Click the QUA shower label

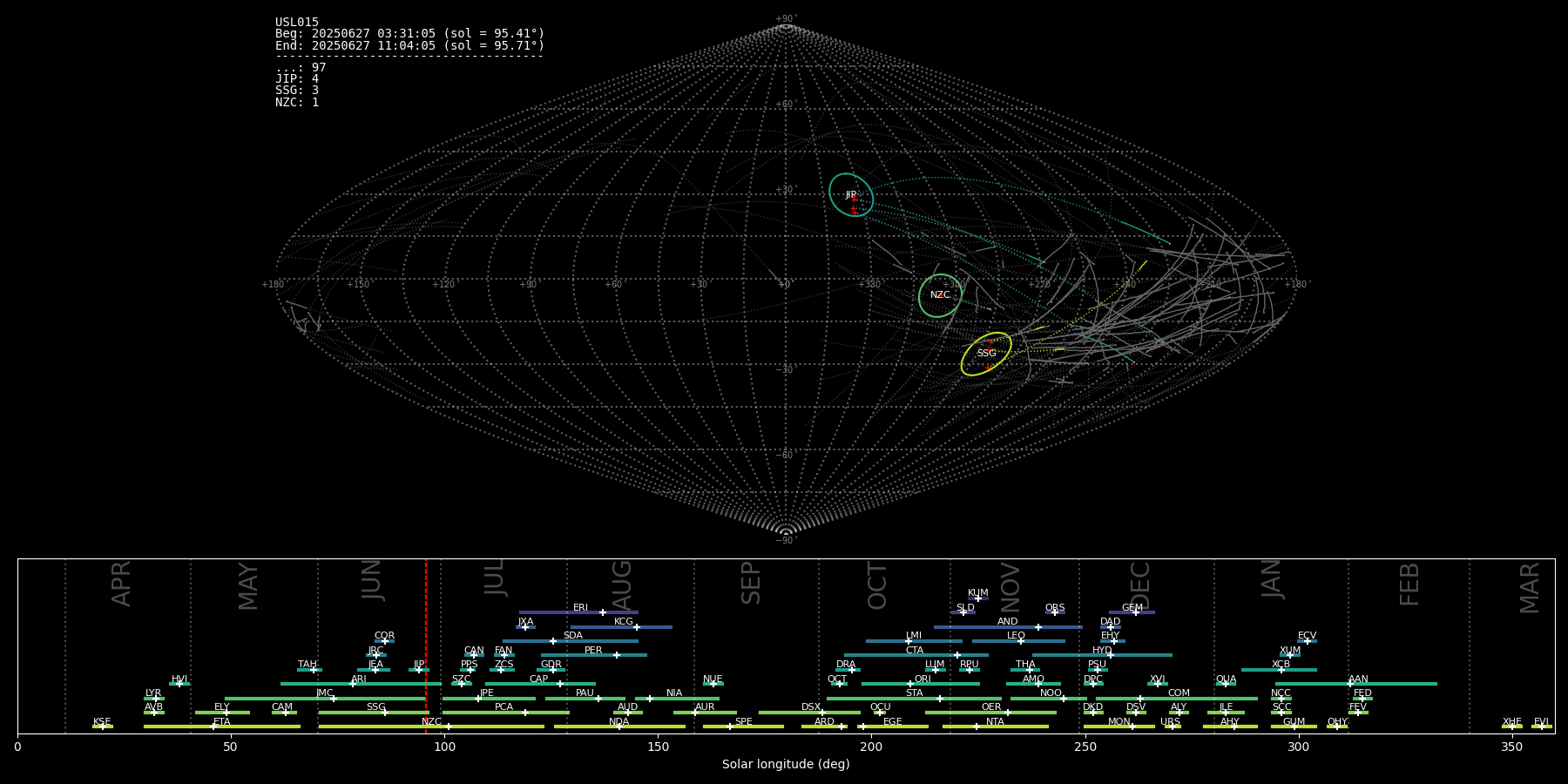pyautogui.click(x=1226, y=679)
